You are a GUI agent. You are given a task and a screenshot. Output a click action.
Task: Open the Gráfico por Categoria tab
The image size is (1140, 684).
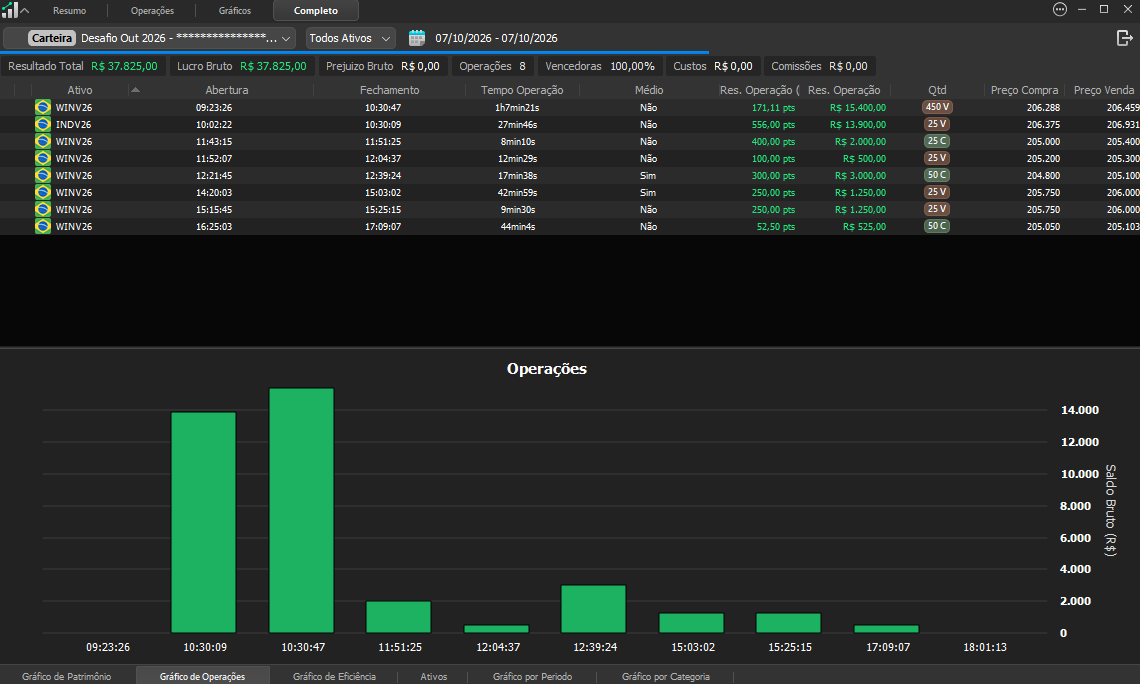point(666,676)
